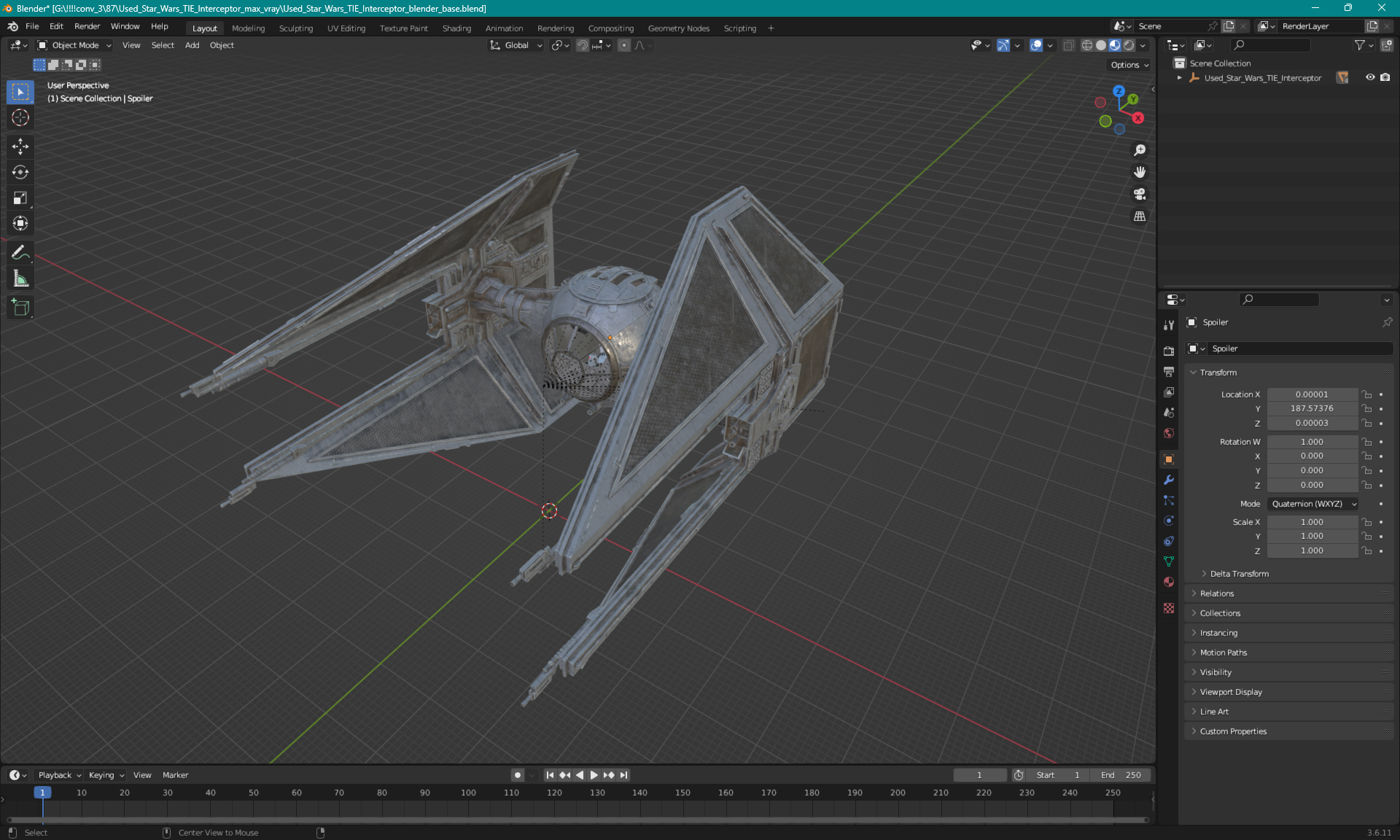Open the Tool properties tab
Viewport: 1400px width, 840px height.
[x=1169, y=325]
